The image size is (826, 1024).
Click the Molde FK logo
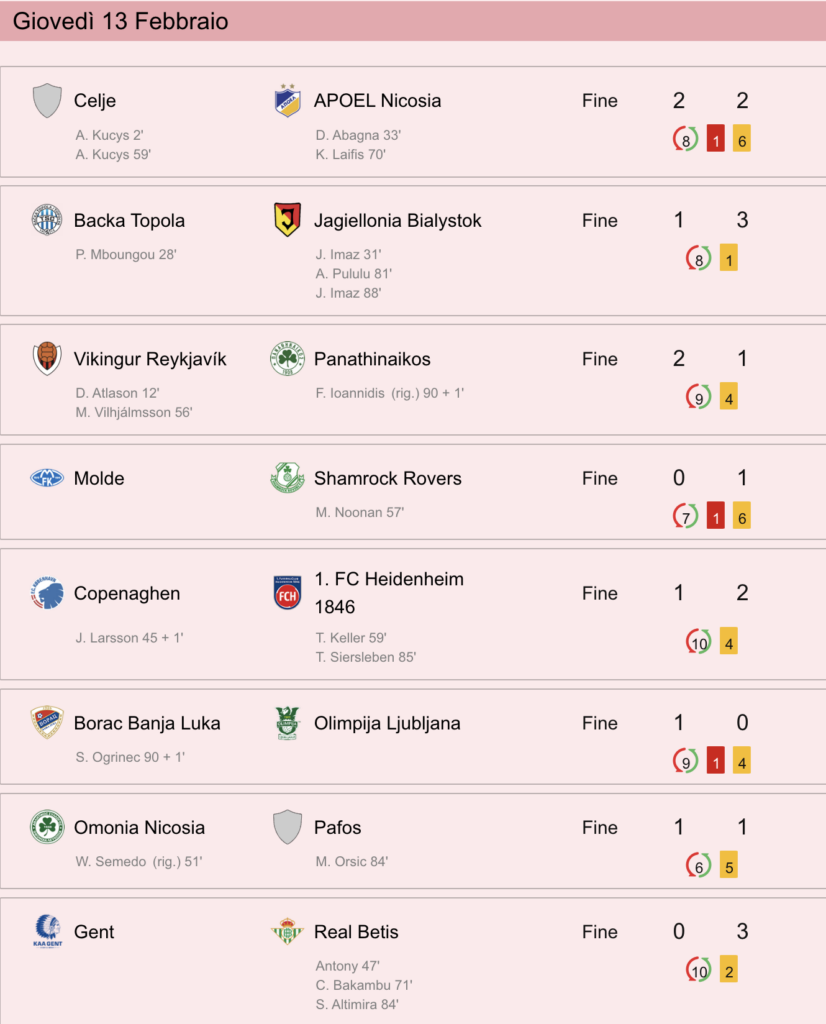47,478
